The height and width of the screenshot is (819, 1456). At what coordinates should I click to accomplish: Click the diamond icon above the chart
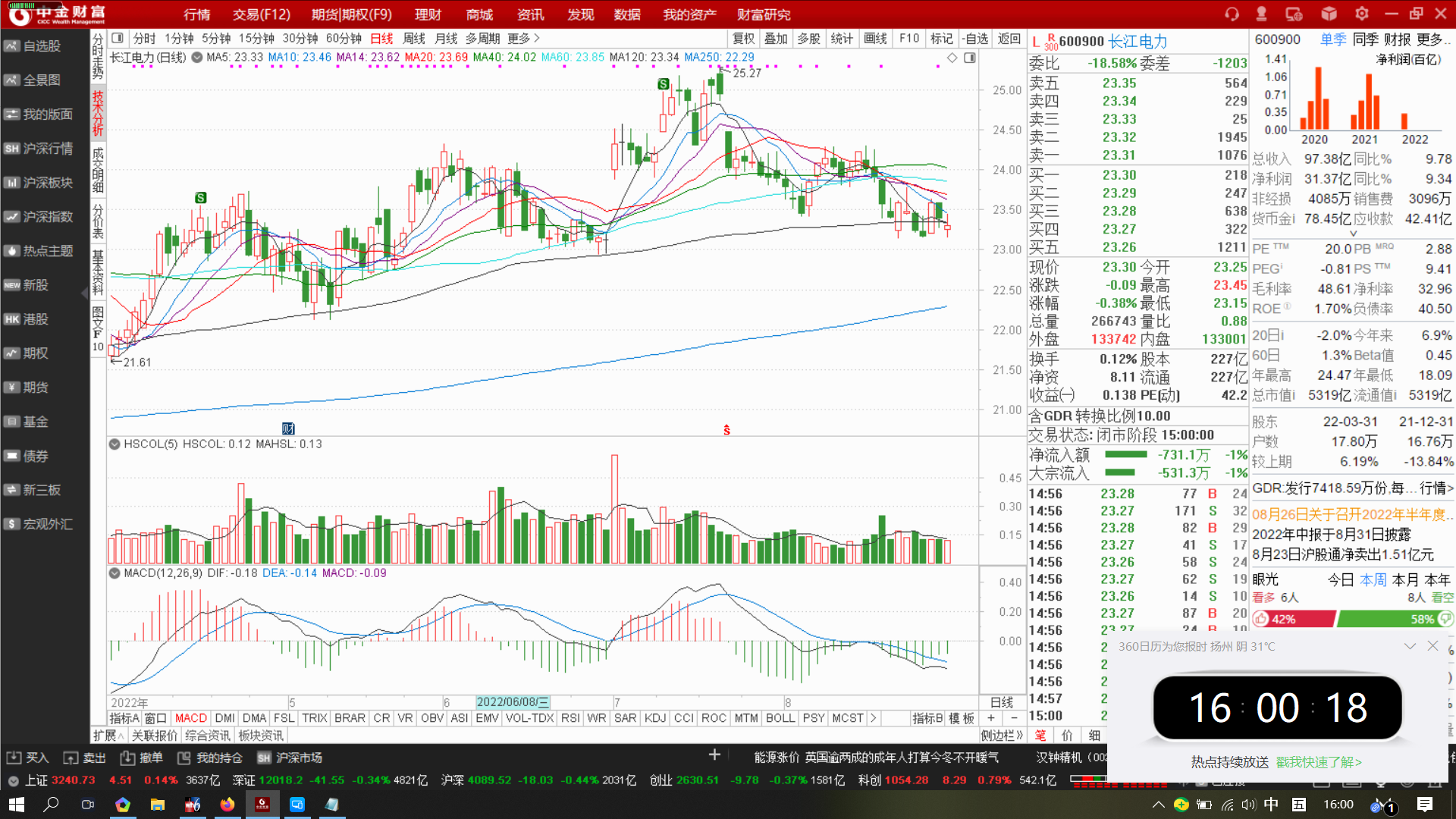952,58
